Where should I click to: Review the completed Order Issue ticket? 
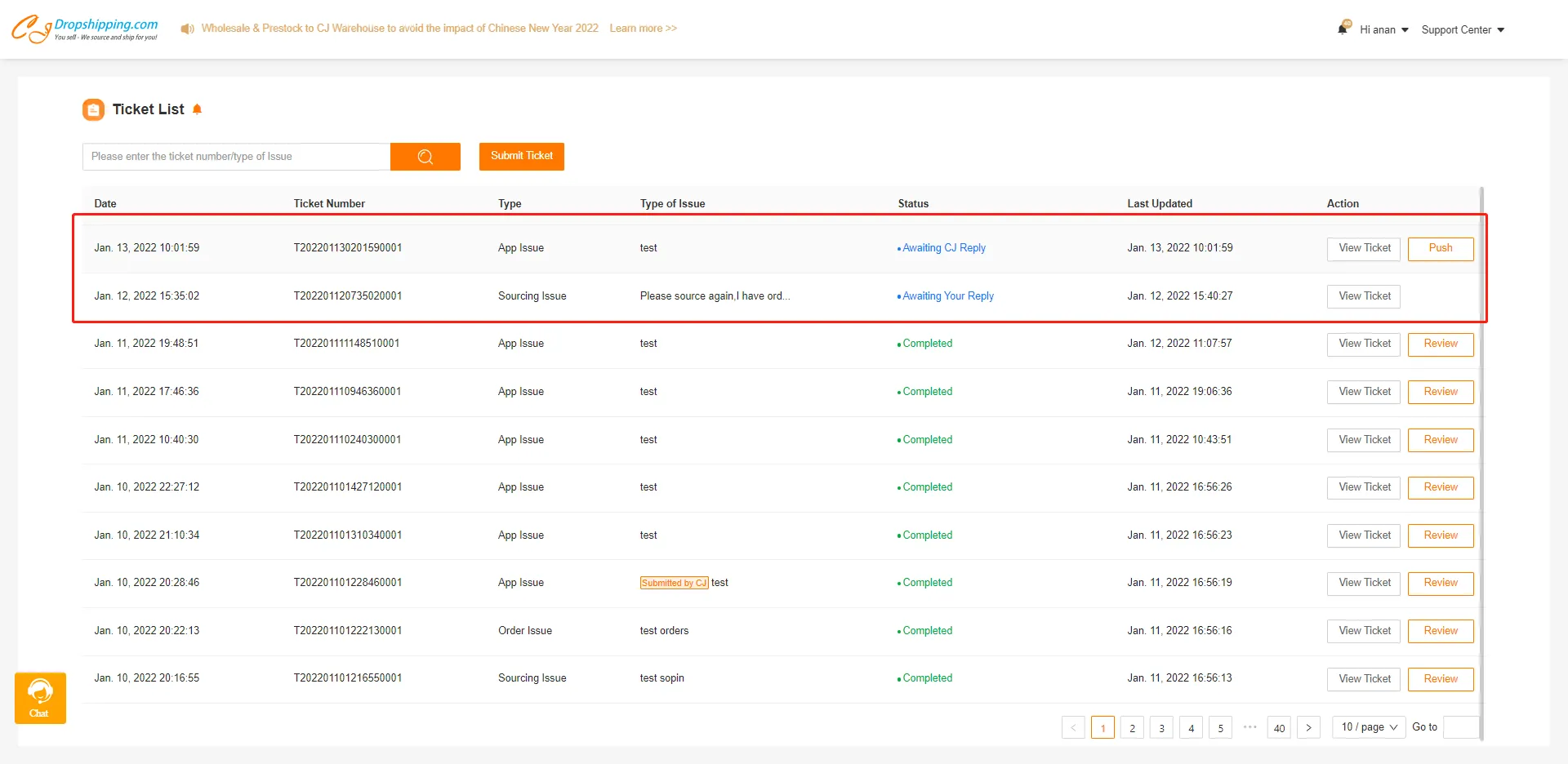pyautogui.click(x=1440, y=631)
